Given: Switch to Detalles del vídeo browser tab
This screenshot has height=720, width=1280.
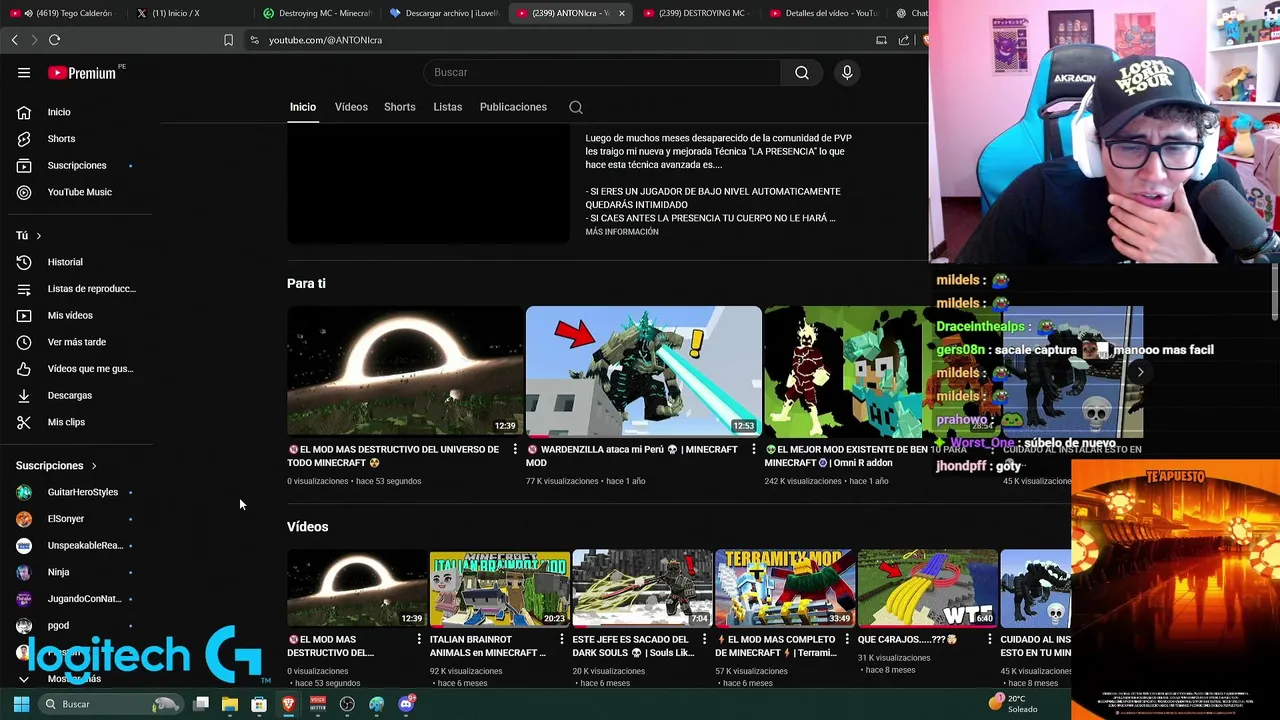Looking at the screenshot, I should click(x=825, y=13).
